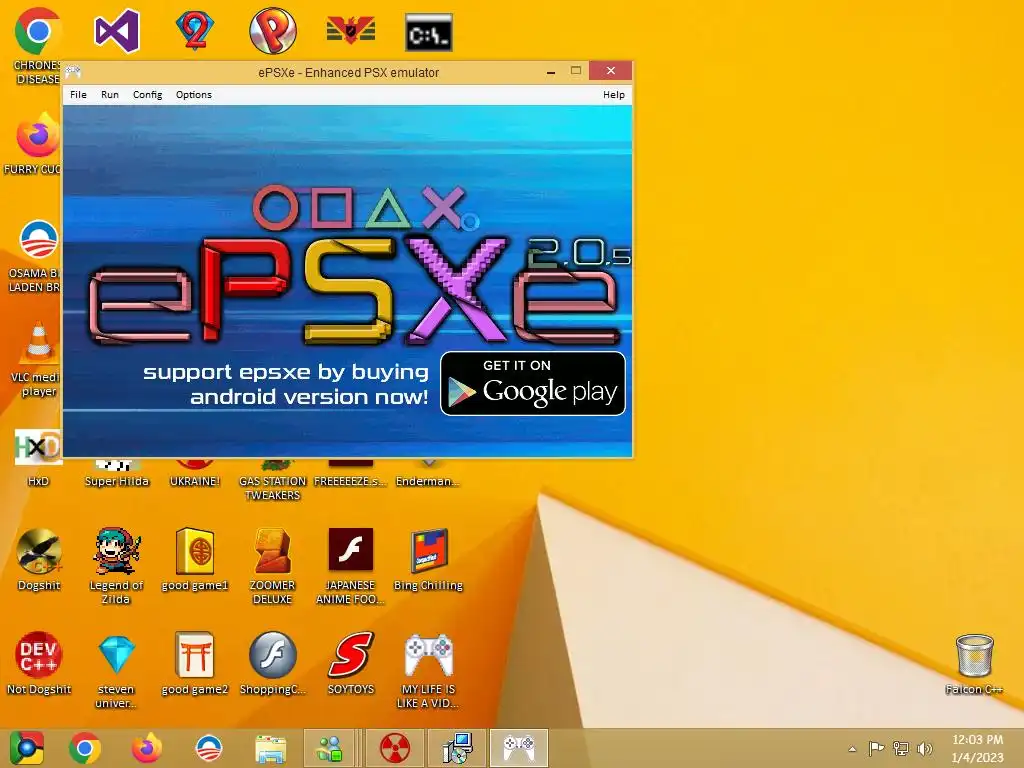Maximize the ePSXe window

click(x=575, y=71)
